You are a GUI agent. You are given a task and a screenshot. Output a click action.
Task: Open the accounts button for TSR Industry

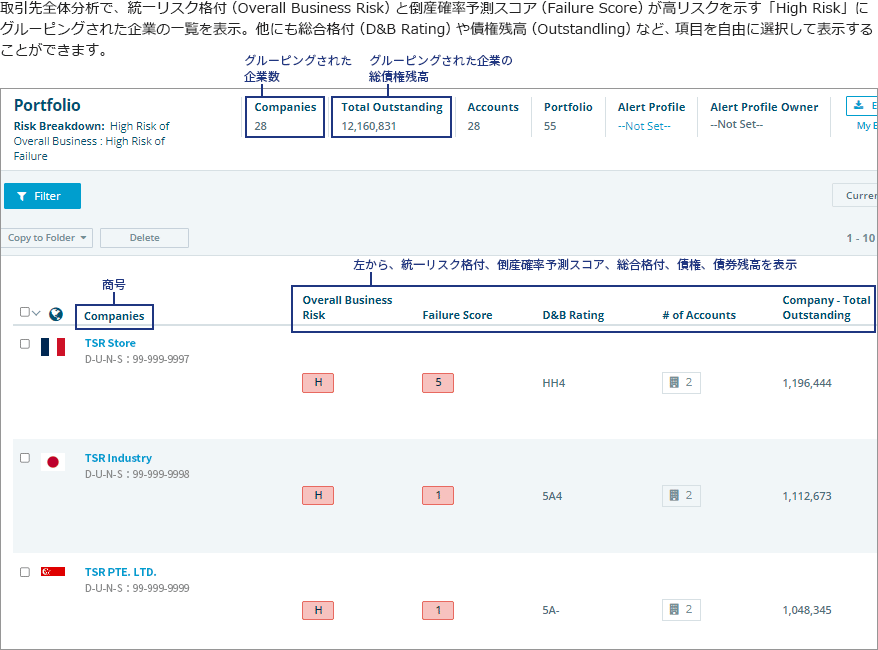681,495
